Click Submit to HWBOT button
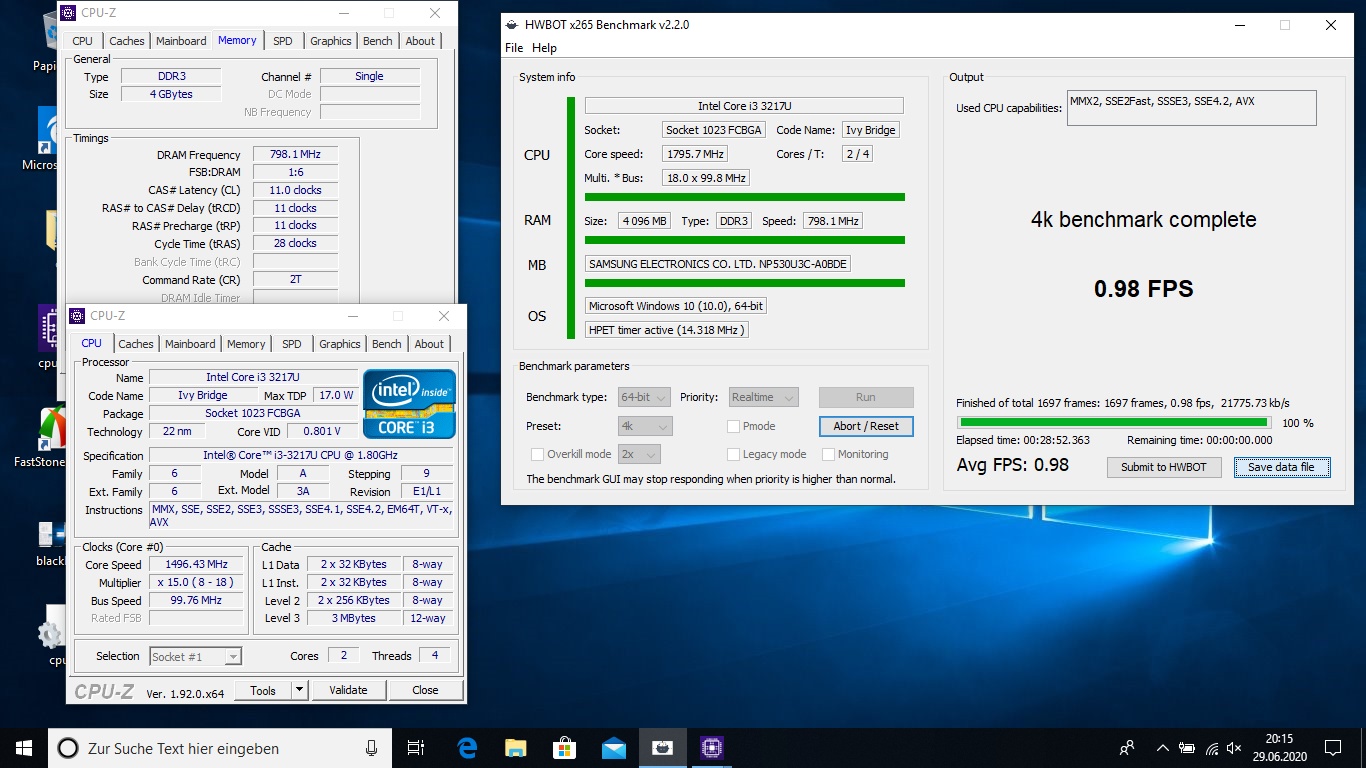This screenshot has width=1366, height=768. [1164, 467]
